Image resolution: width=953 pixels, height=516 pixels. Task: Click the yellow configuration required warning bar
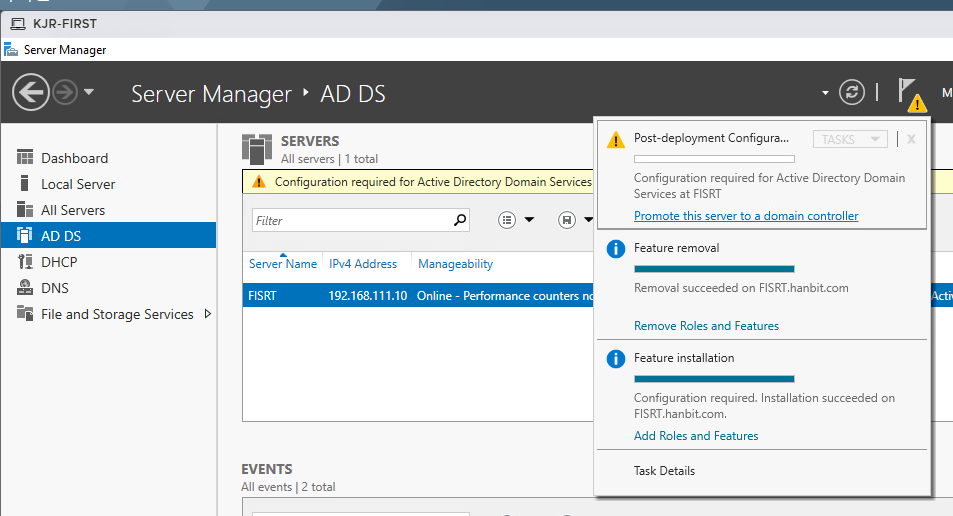418,182
